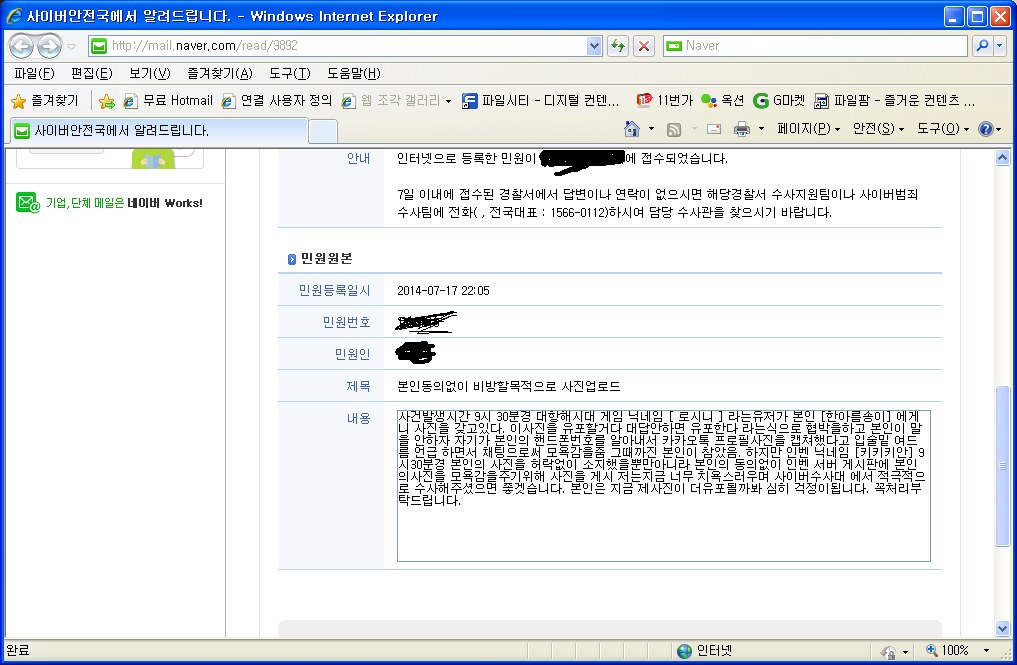Open the 파일(F) menu

(34, 74)
